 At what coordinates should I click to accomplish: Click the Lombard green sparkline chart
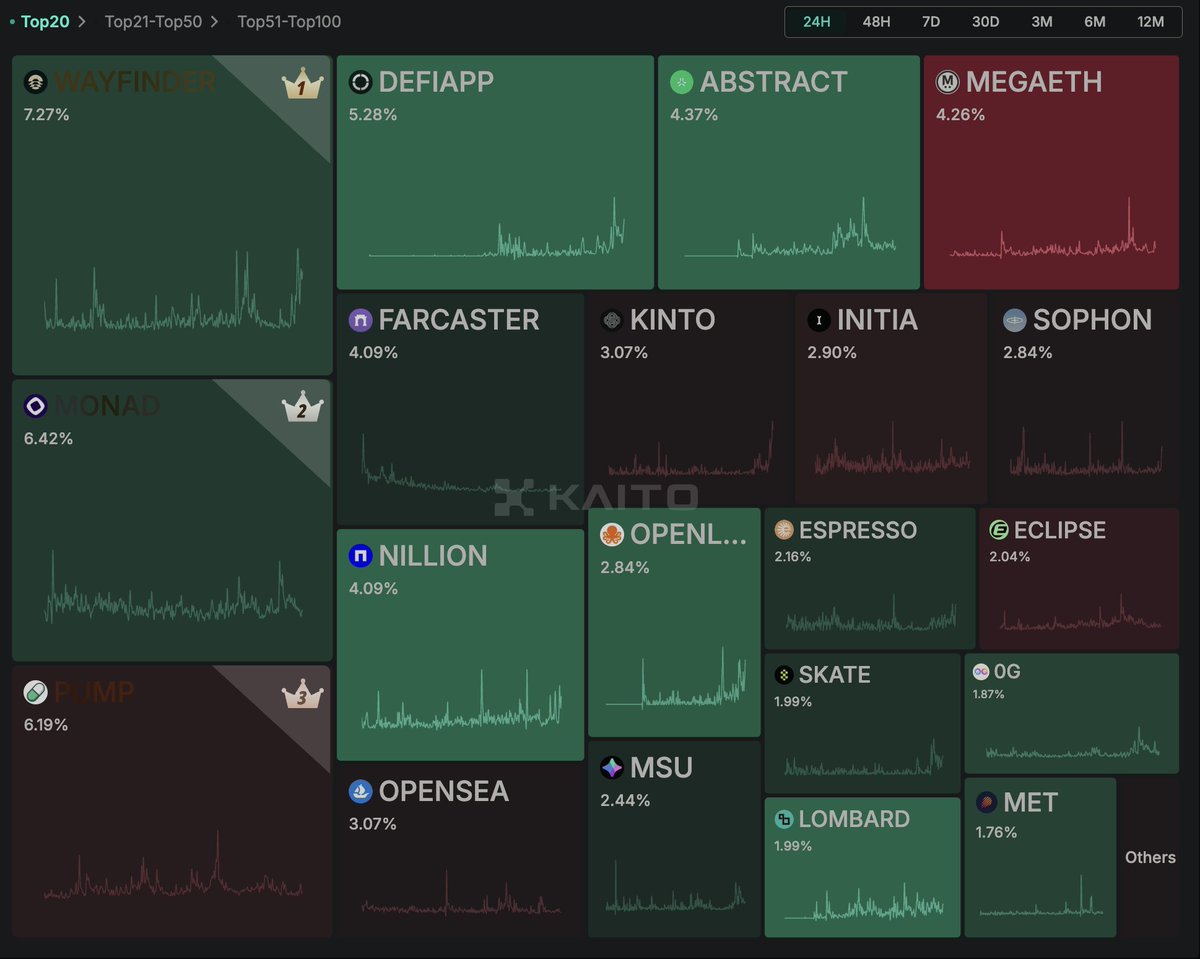click(x=863, y=901)
